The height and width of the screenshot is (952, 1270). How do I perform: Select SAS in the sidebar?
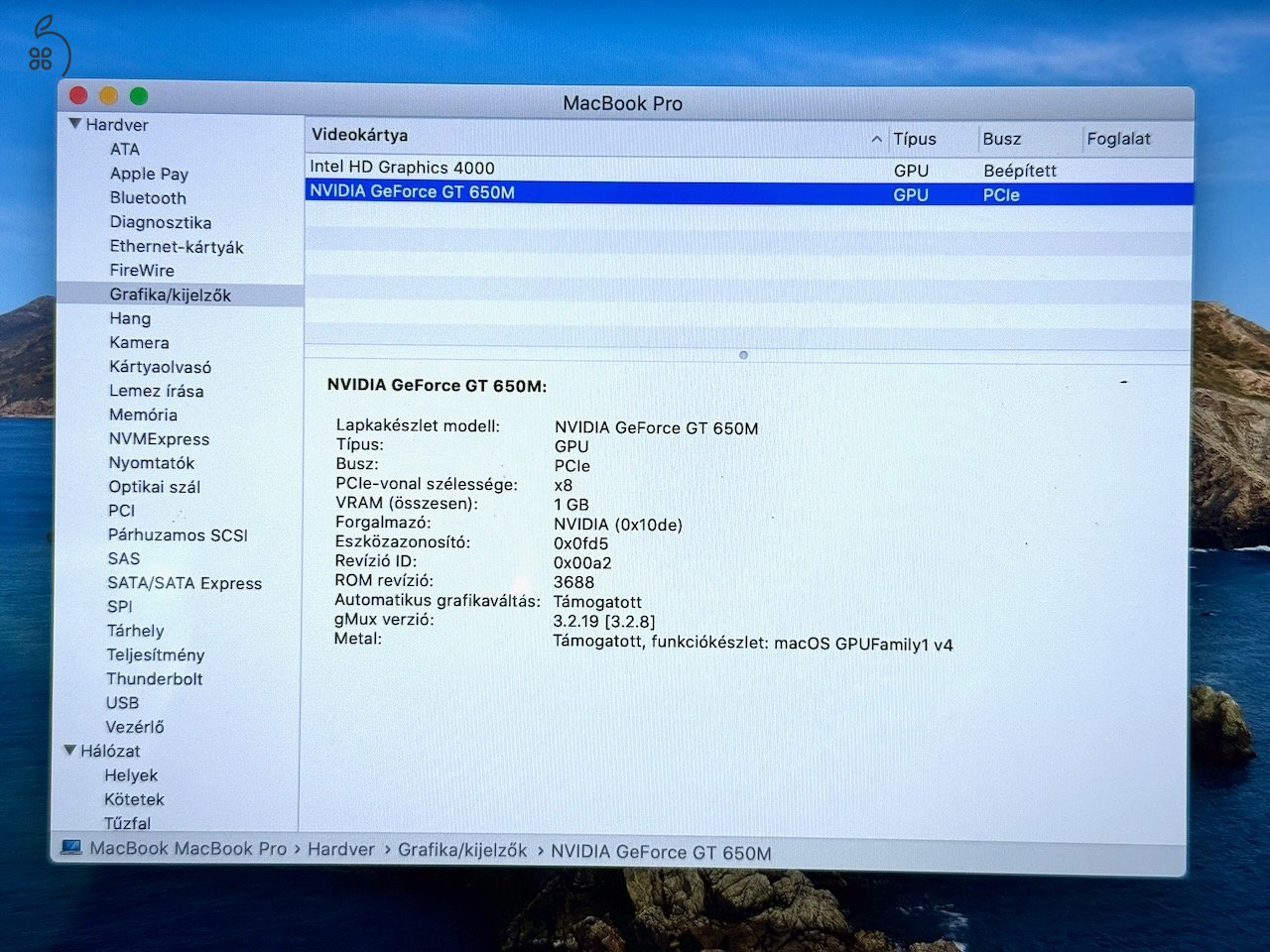pyautogui.click(x=123, y=559)
